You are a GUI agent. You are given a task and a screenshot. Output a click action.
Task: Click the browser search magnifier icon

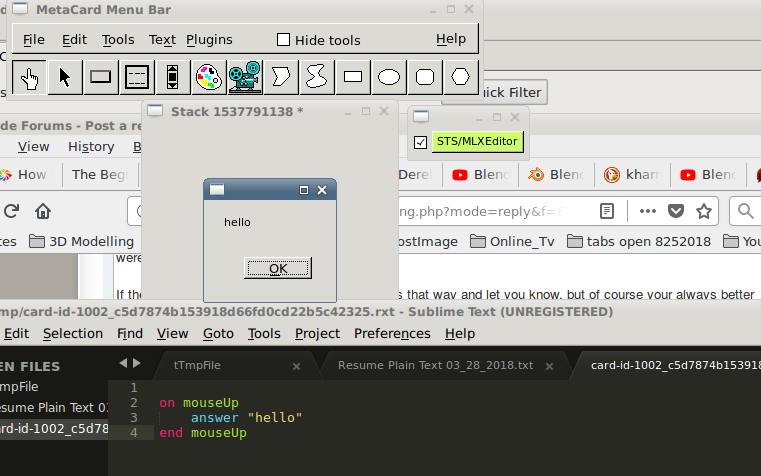(x=745, y=211)
